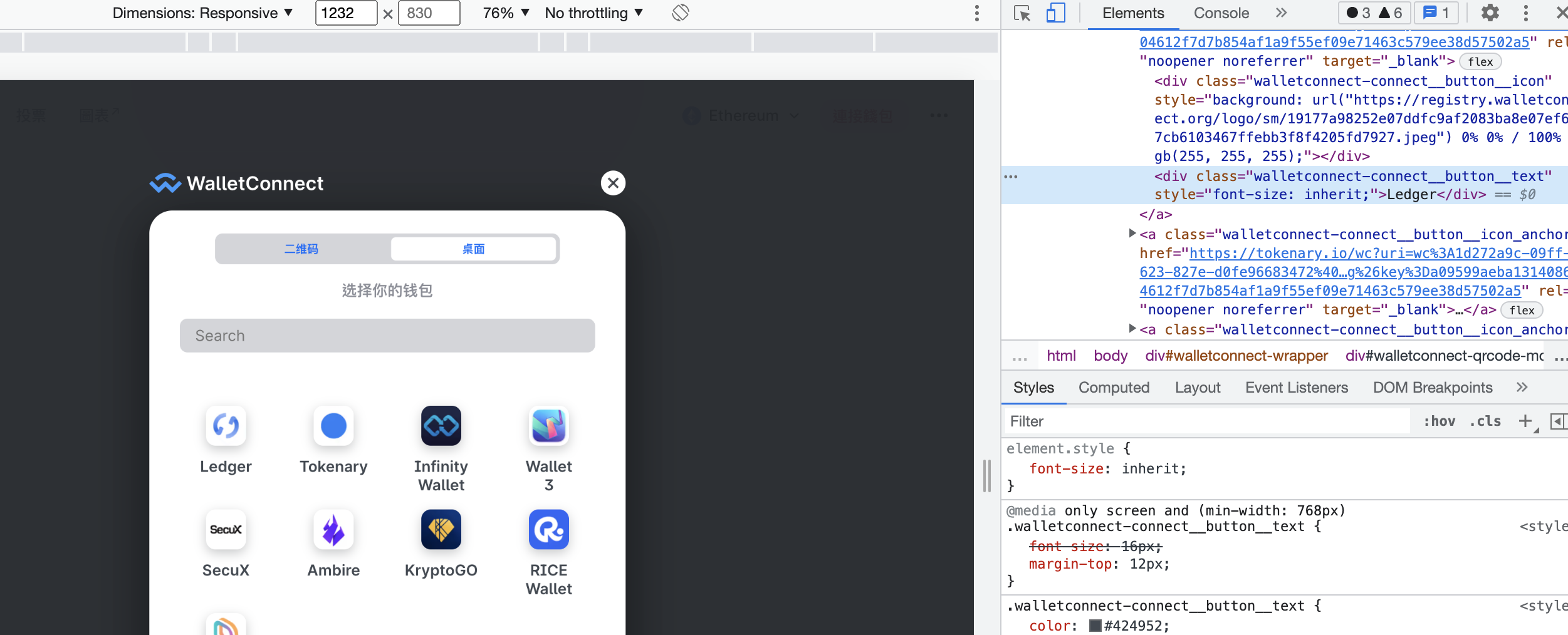Open the Layout tab

(1198, 388)
